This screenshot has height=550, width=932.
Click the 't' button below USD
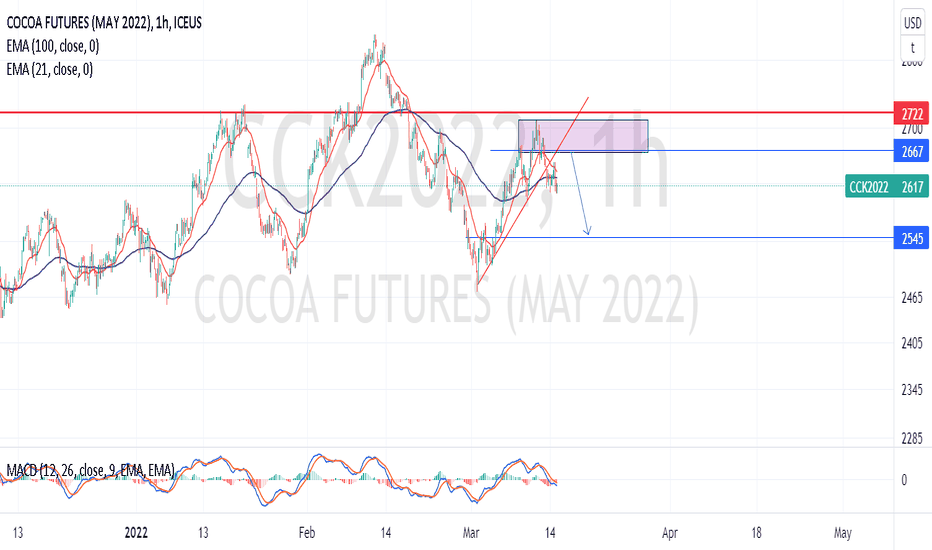(x=912, y=48)
